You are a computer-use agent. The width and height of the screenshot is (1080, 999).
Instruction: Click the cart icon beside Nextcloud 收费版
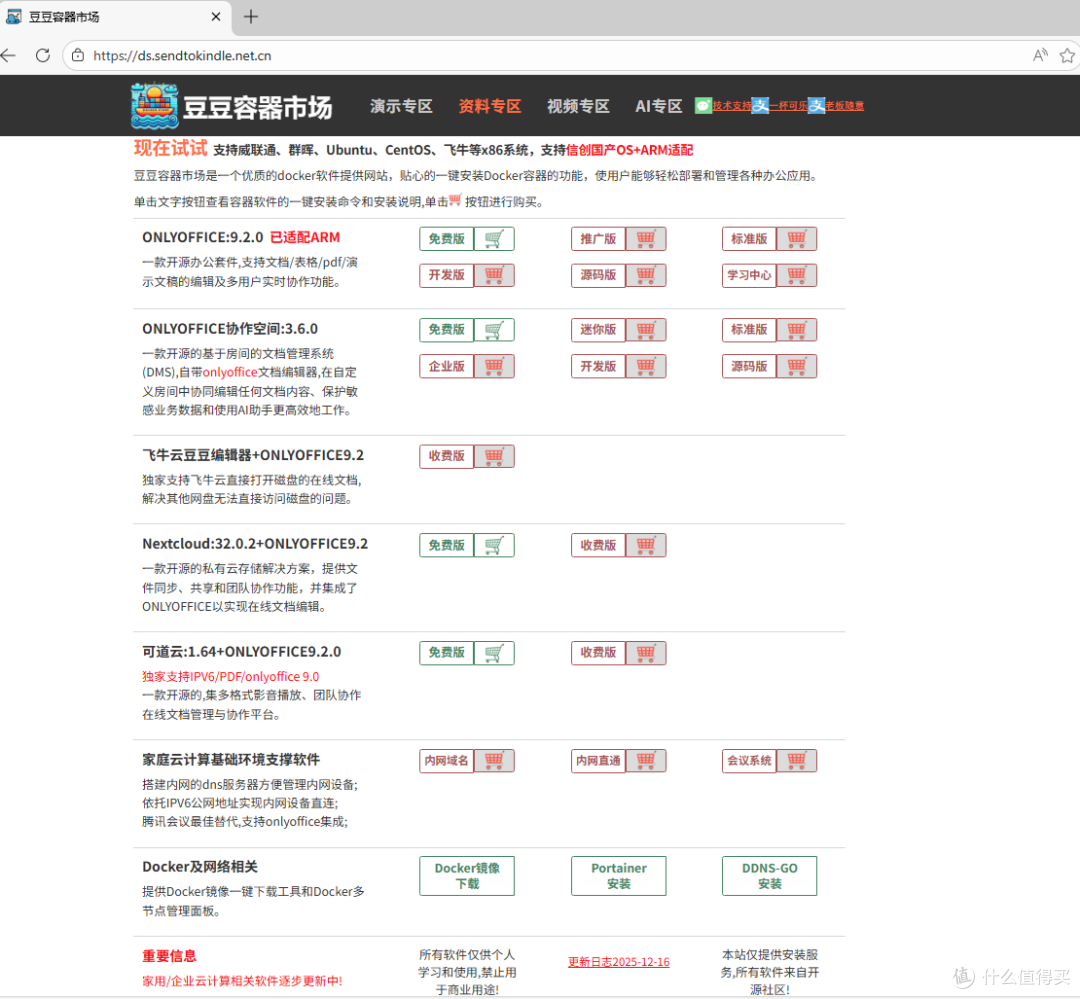click(645, 546)
